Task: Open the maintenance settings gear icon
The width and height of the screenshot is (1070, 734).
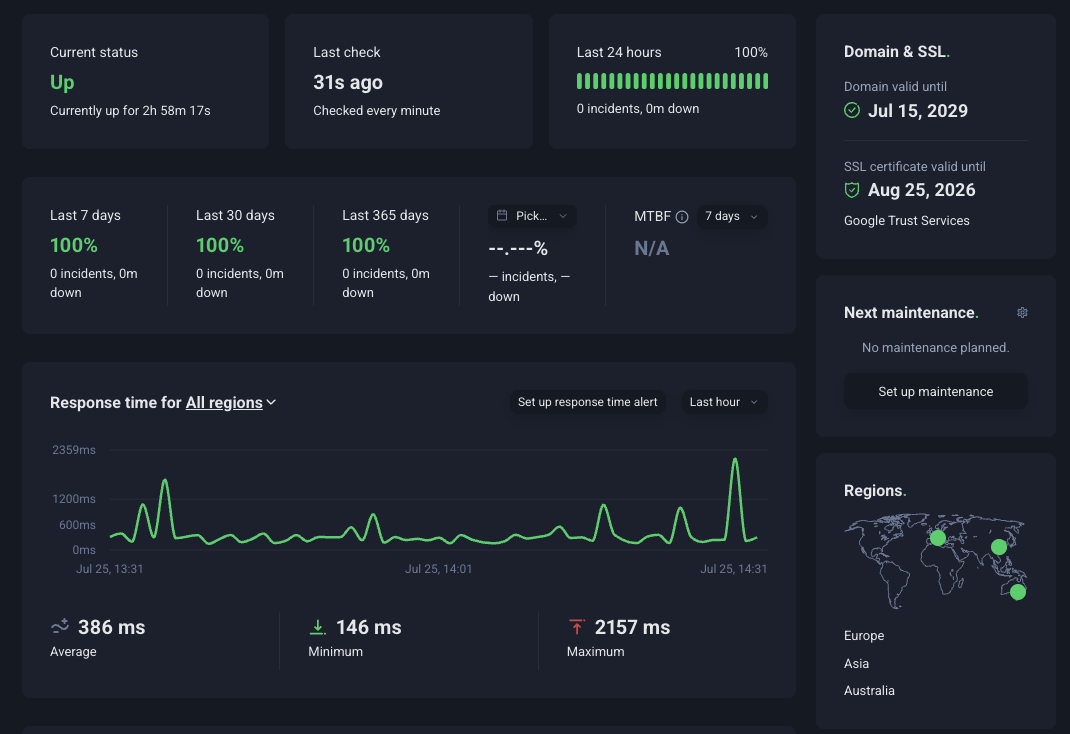Action: pos(1022,312)
